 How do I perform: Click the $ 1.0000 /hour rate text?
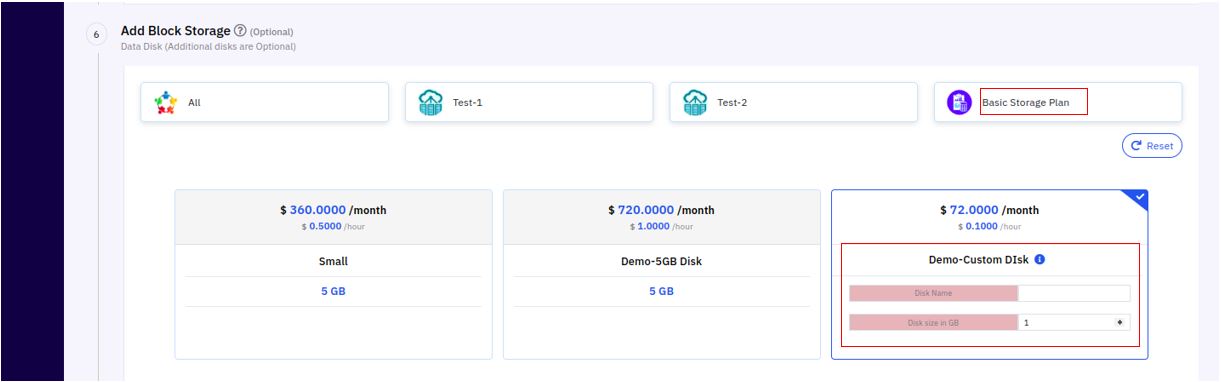pyautogui.click(x=661, y=227)
